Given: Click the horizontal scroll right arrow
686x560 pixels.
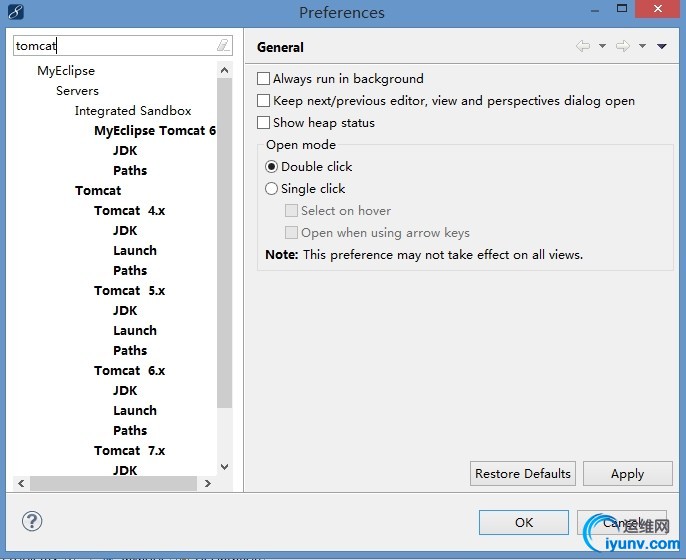Looking at the screenshot, I should click(208, 483).
